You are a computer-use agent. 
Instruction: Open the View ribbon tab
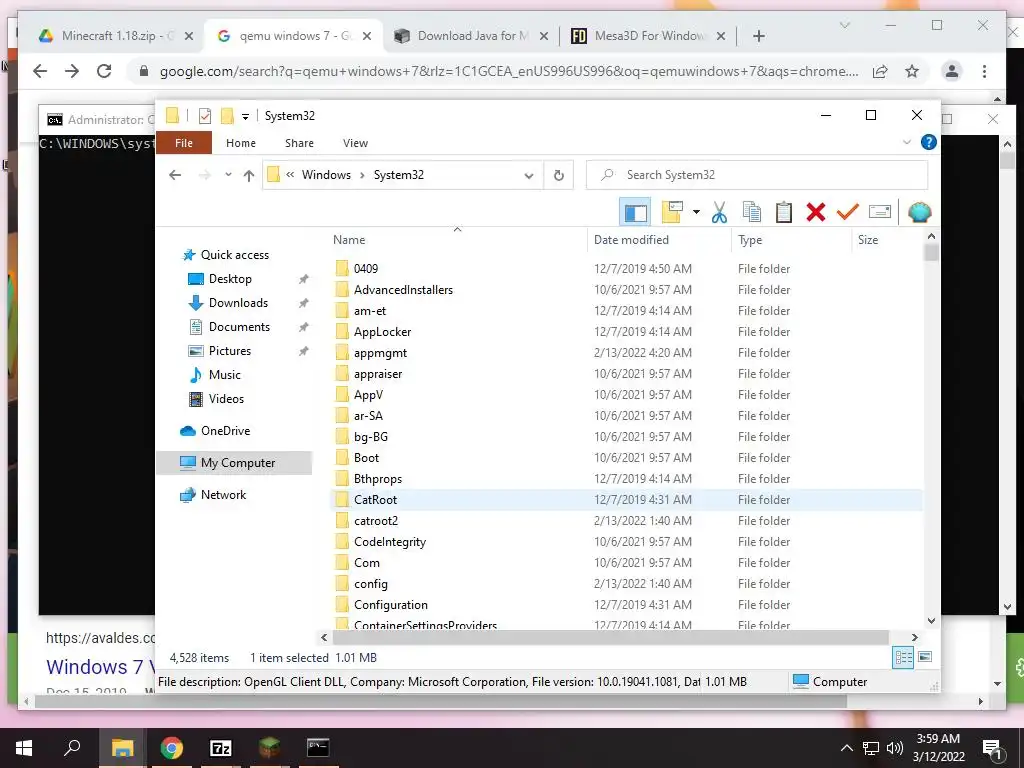tap(355, 143)
